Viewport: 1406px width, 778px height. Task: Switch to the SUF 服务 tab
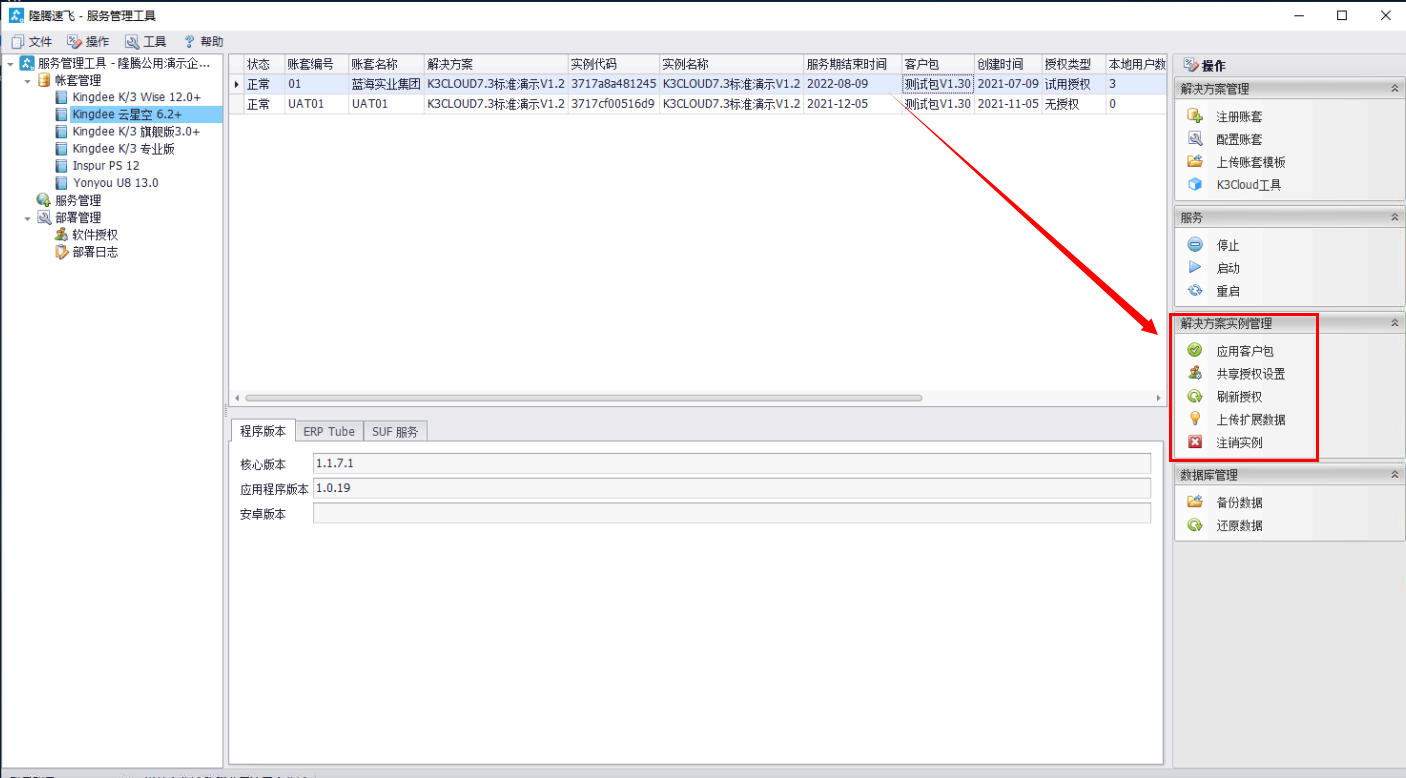395,431
